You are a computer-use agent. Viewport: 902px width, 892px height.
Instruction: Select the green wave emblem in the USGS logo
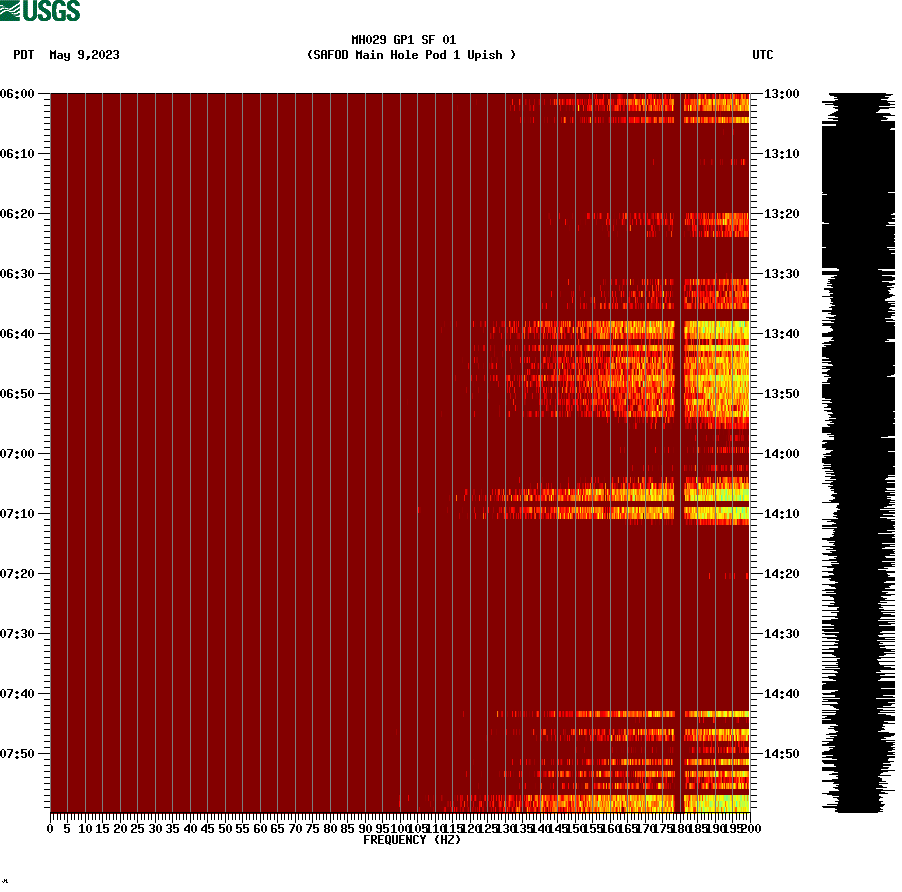[10, 10]
